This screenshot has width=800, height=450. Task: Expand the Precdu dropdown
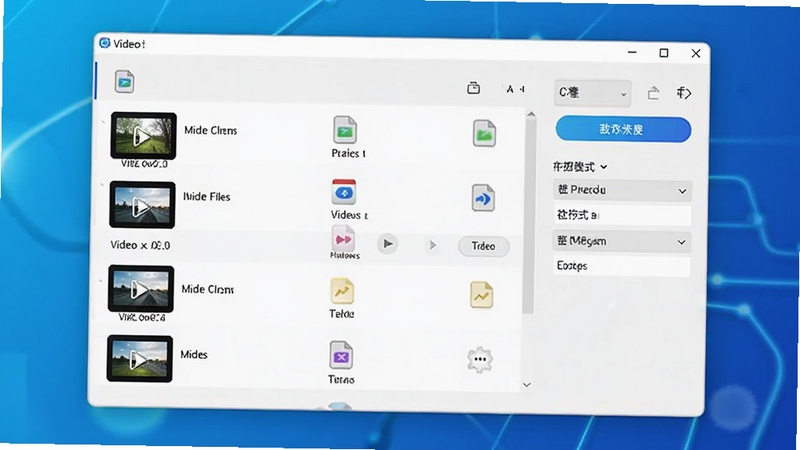(622, 190)
